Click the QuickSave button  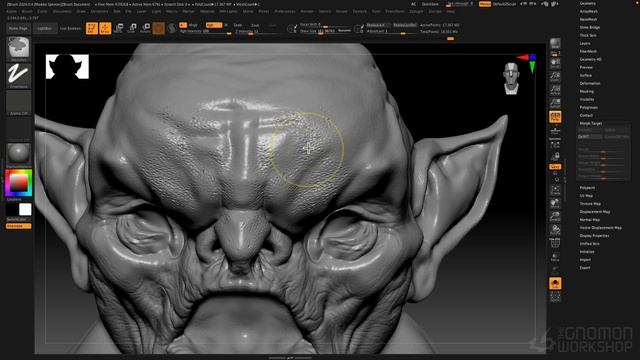[430, 4]
